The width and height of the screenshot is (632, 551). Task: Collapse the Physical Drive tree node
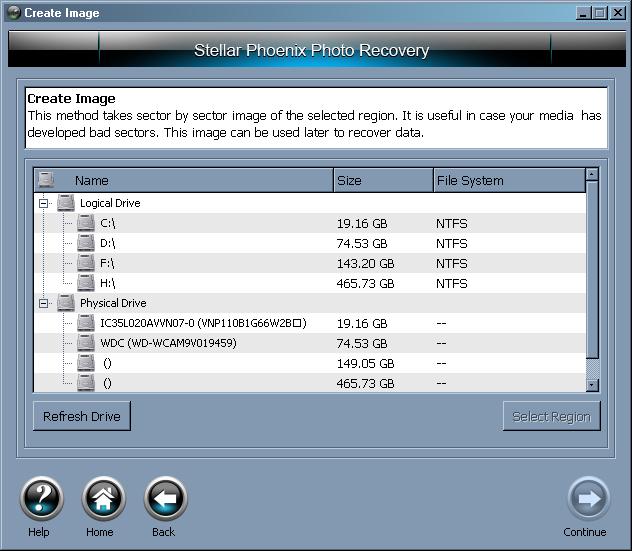pos(43,303)
